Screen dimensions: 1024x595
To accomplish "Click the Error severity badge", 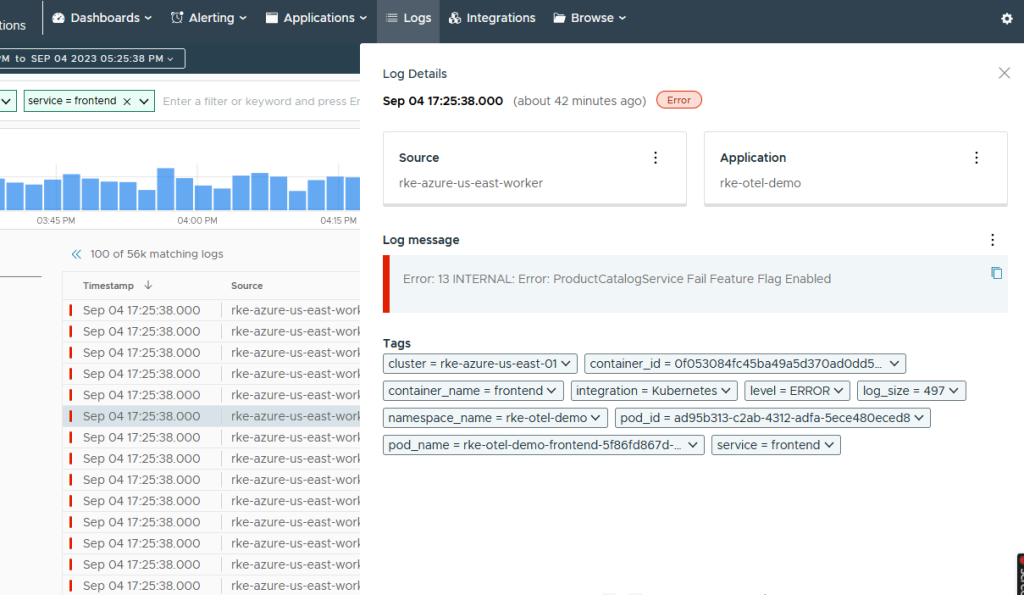I will tap(679, 100).
